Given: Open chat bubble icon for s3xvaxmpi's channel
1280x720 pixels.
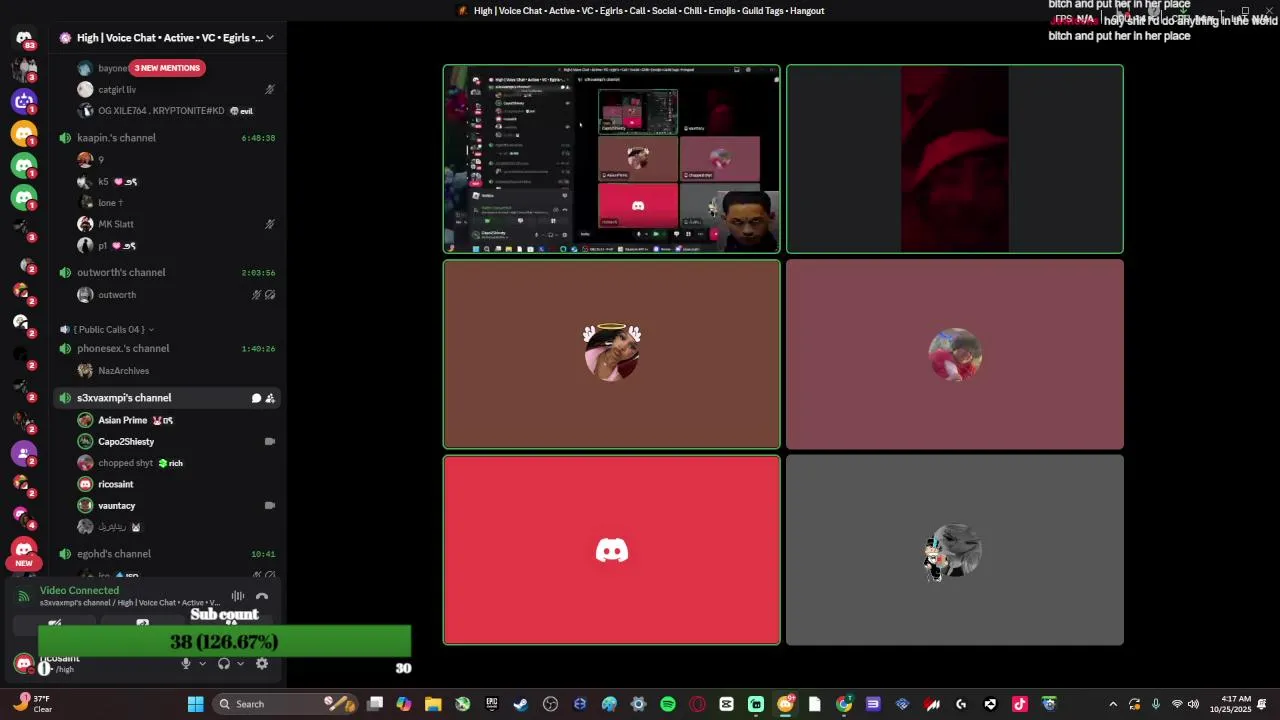Looking at the screenshot, I should coord(256,398).
